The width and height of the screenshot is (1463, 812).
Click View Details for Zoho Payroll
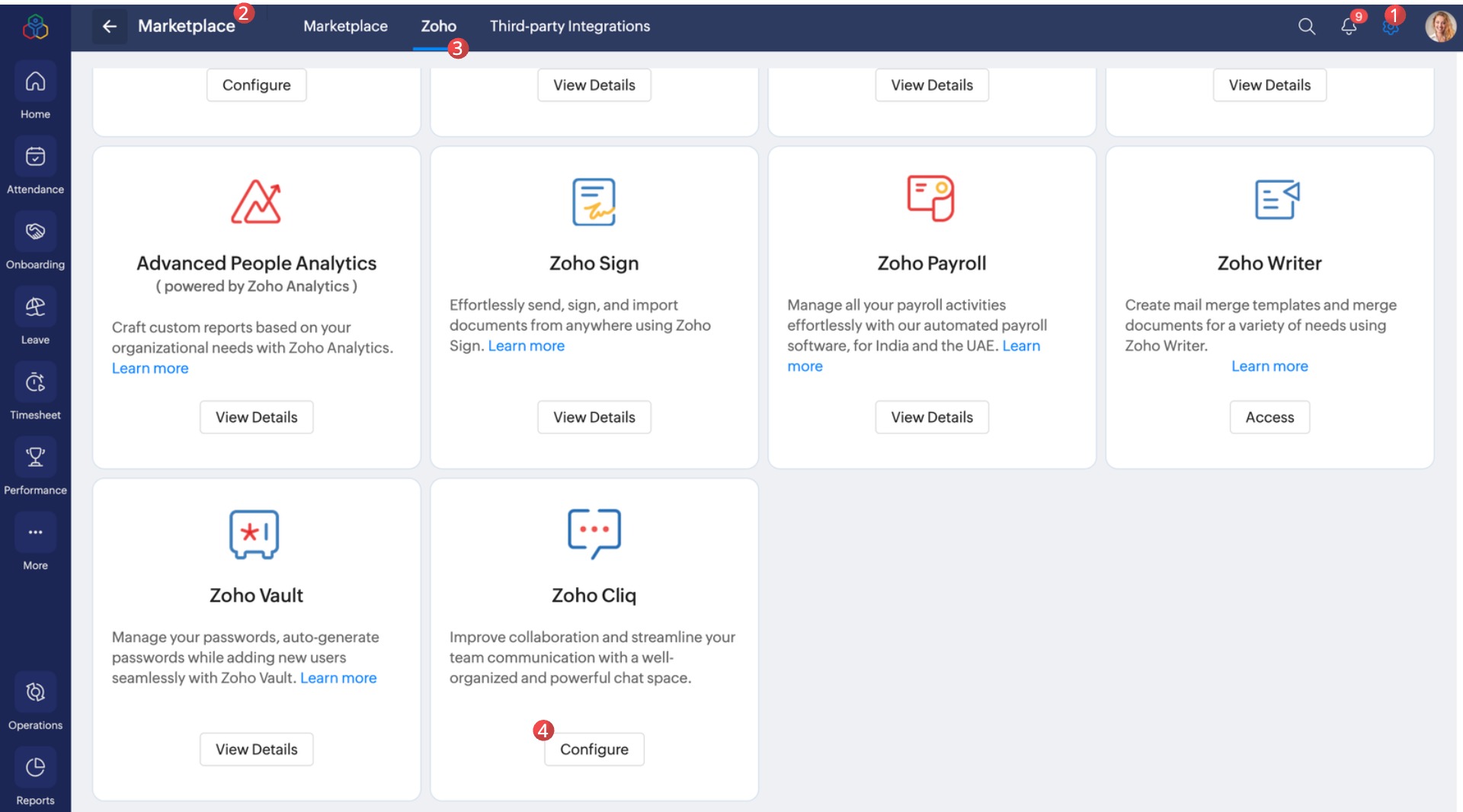(x=932, y=417)
